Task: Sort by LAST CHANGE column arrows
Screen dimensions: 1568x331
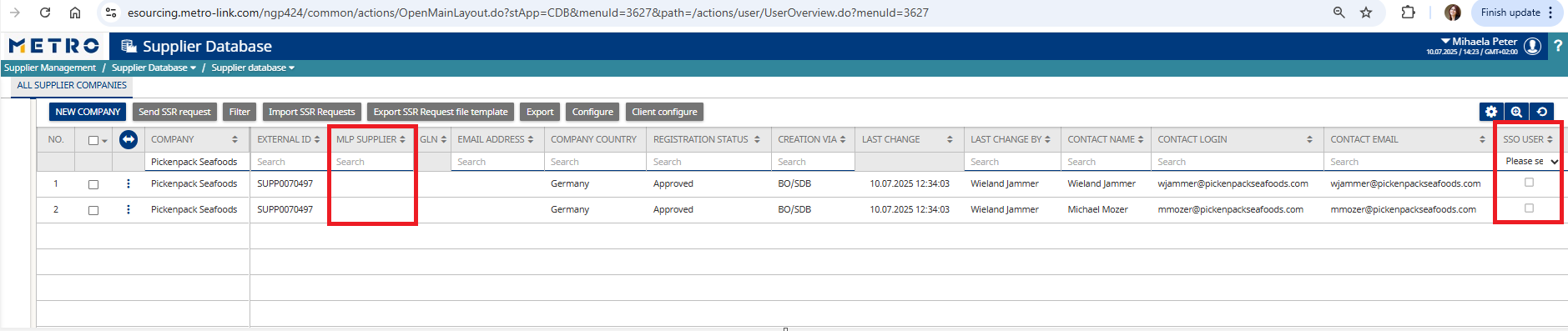Action: click(950, 139)
